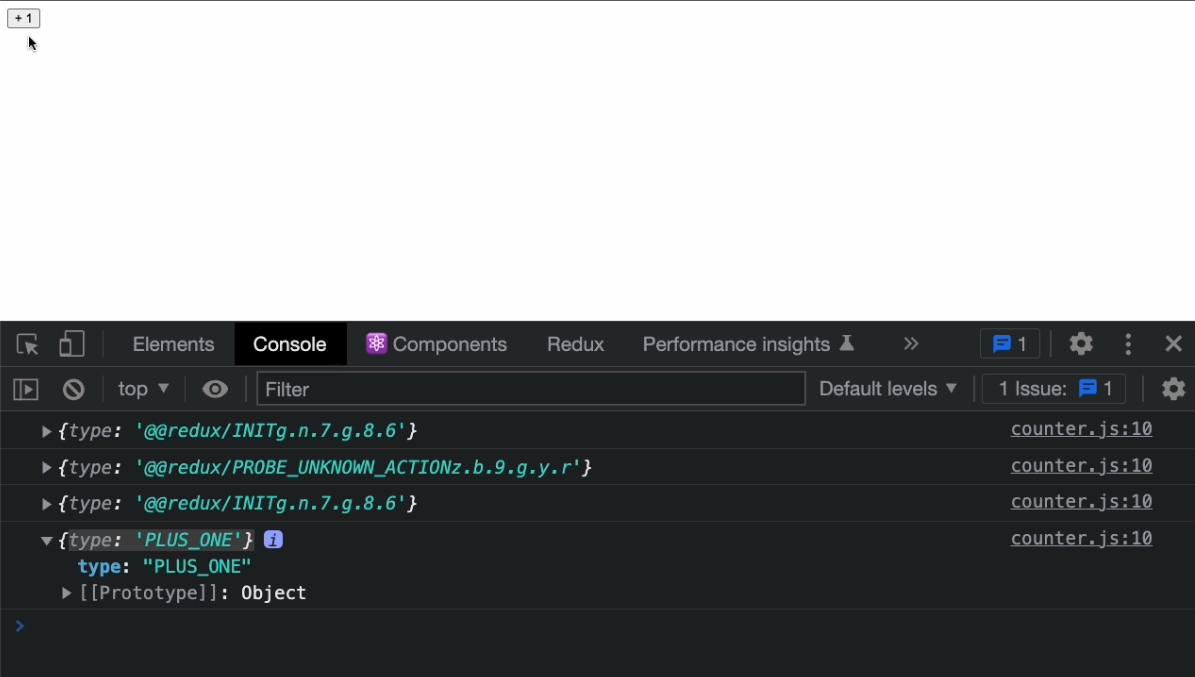1195x677 pixels.
Task: Toggle the console sidebar panel
Action: (25, 389)
